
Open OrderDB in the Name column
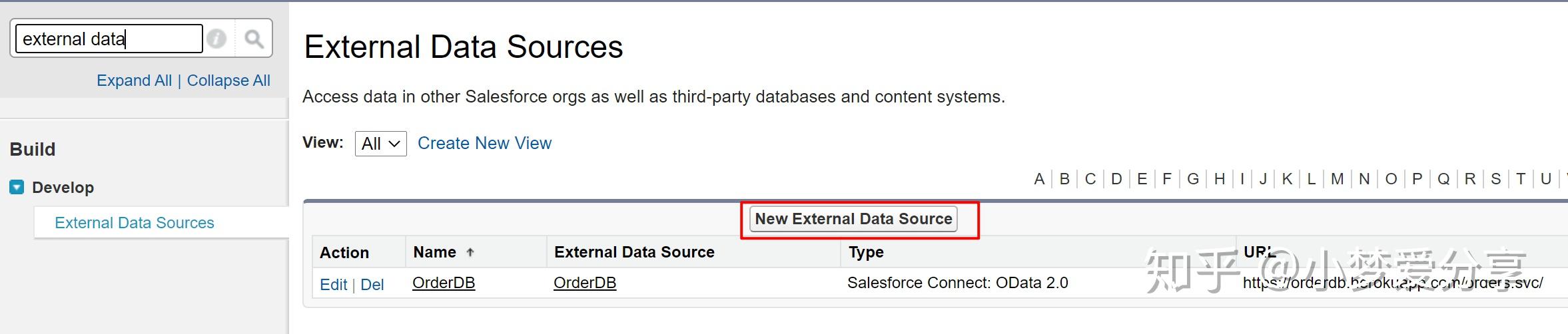coord(444,283)
